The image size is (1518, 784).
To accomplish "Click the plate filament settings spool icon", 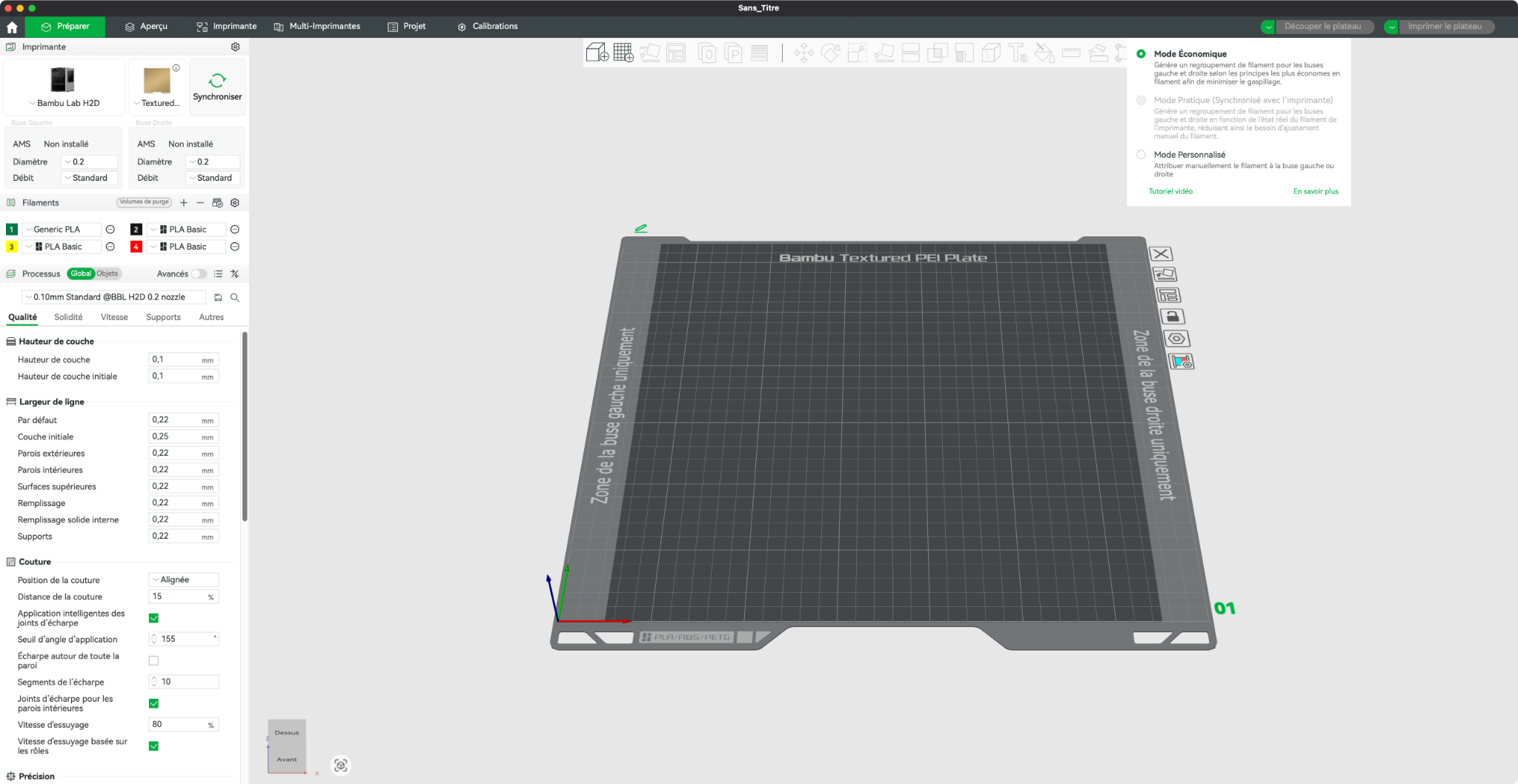I will (x=1181, y=362).
